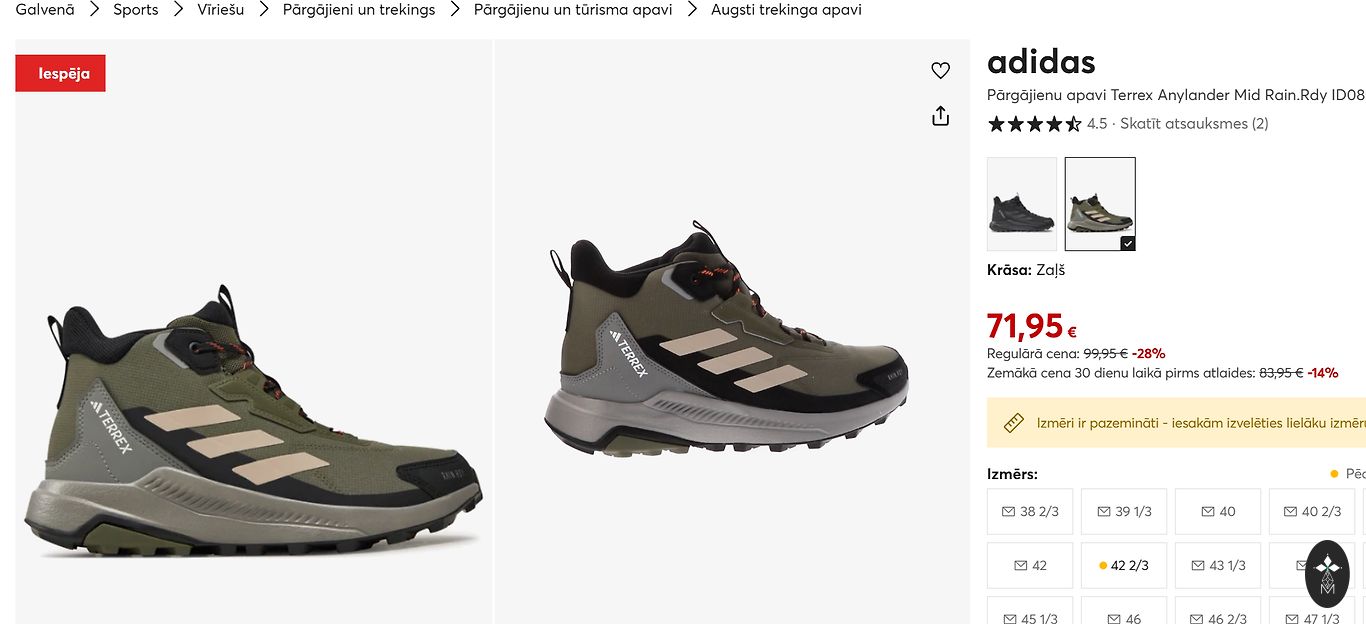Click the star rating icons
Image resolution: width=1366 pixels, height=624 pixels.
(1034, 124)
